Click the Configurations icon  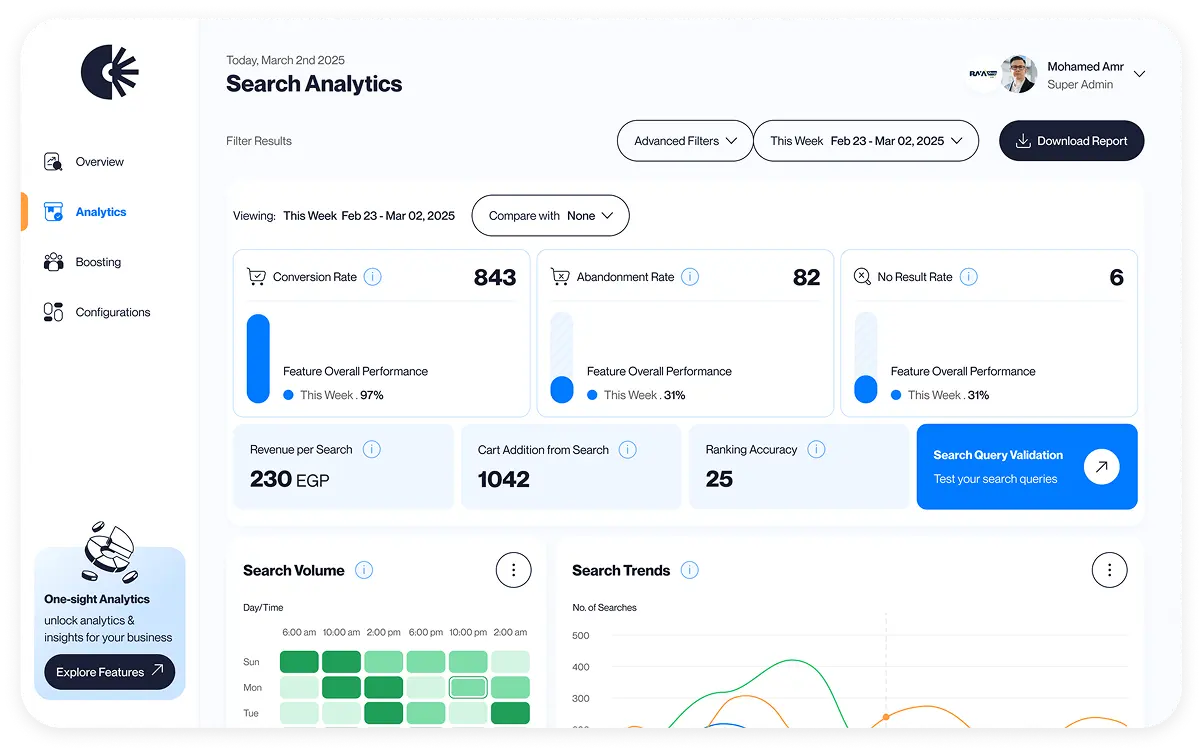53,311
